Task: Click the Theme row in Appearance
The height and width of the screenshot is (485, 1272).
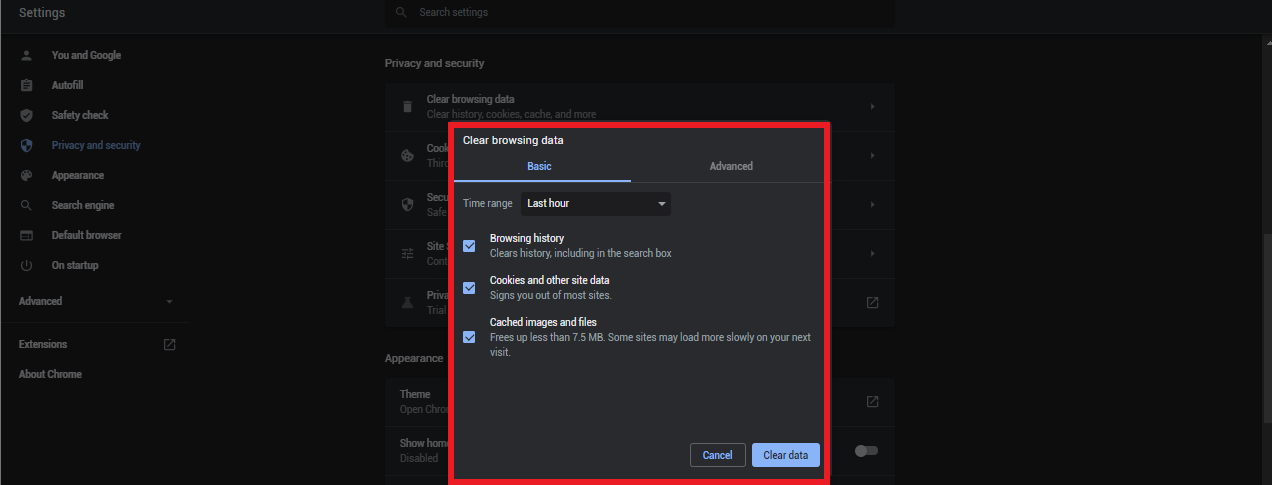Action: [640, 401]
